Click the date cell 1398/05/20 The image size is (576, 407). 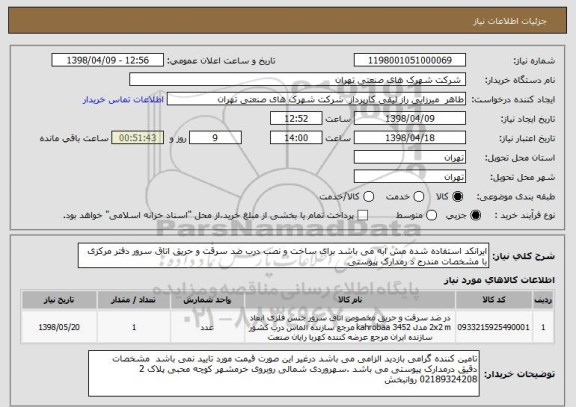(x=59, y=327)
